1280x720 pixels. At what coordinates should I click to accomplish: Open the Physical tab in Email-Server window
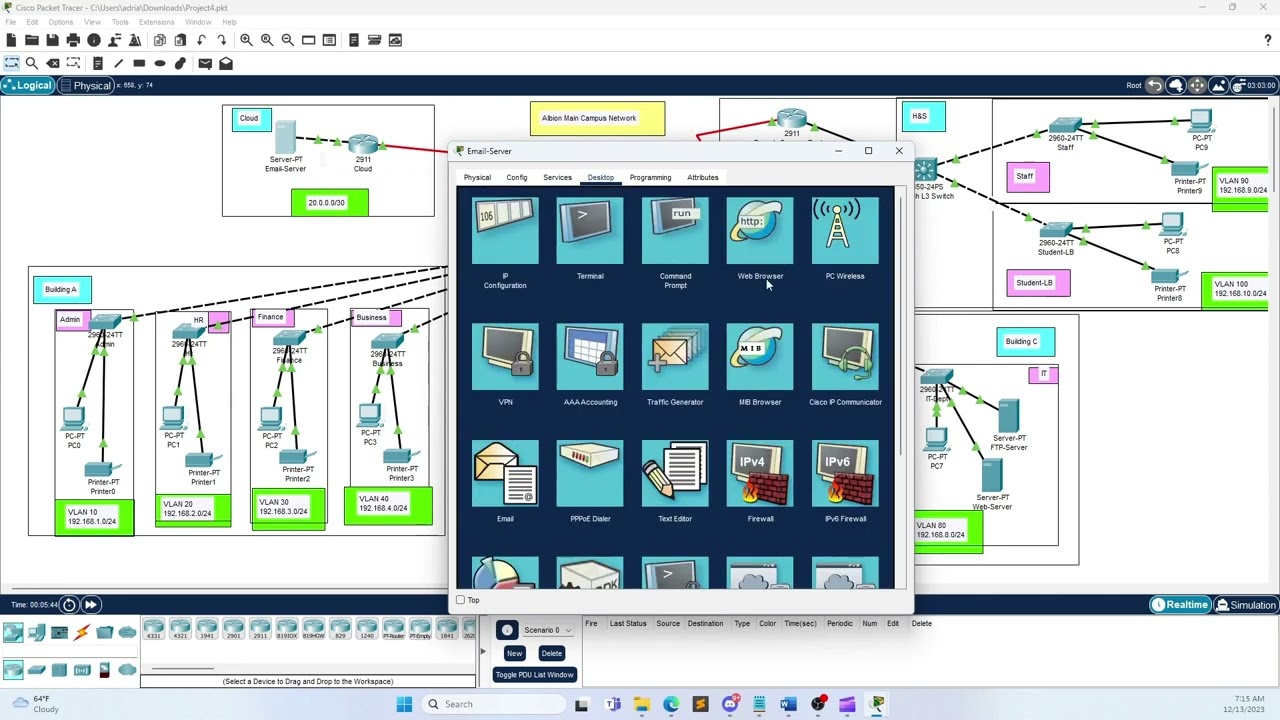click(477, 177)
